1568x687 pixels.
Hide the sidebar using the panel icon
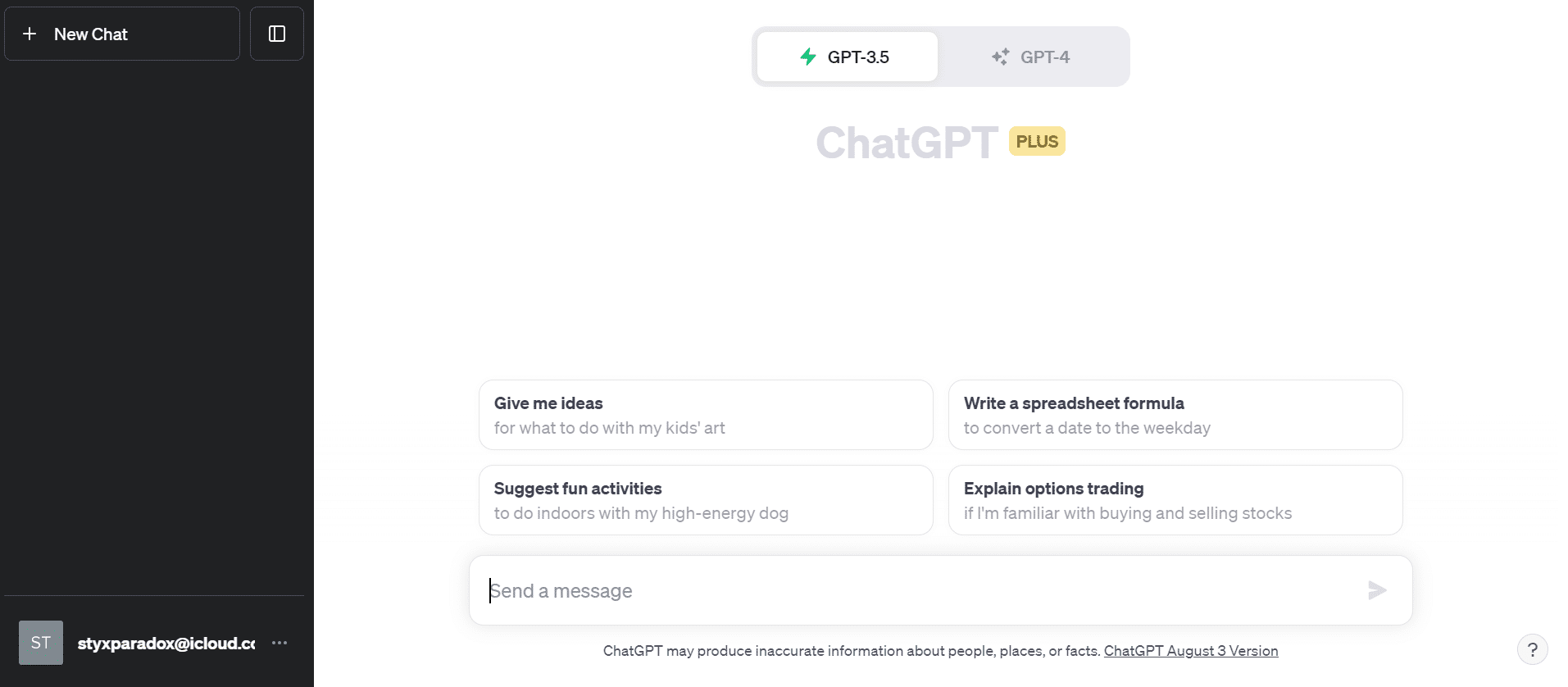point(277,34)
